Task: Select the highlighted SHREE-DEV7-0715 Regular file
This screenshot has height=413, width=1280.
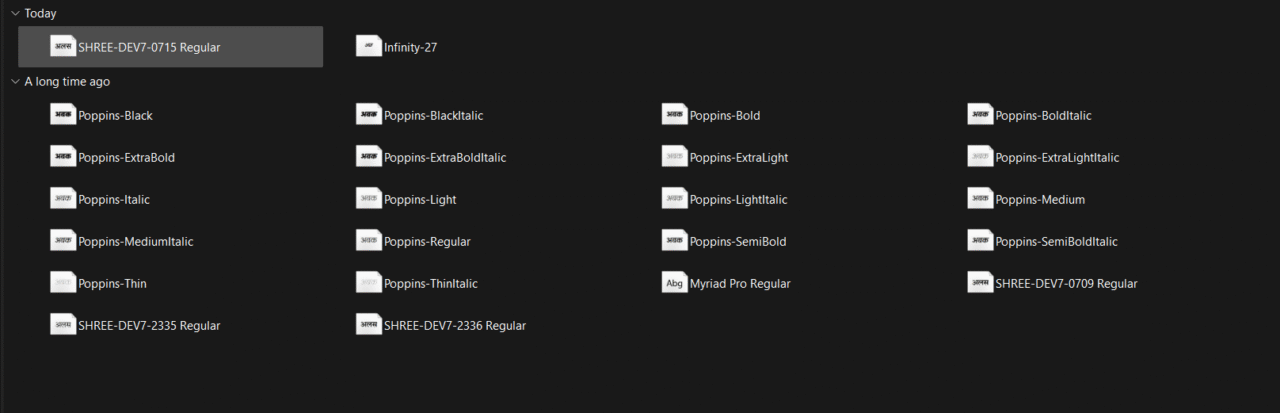Action: tap(149, 47)
